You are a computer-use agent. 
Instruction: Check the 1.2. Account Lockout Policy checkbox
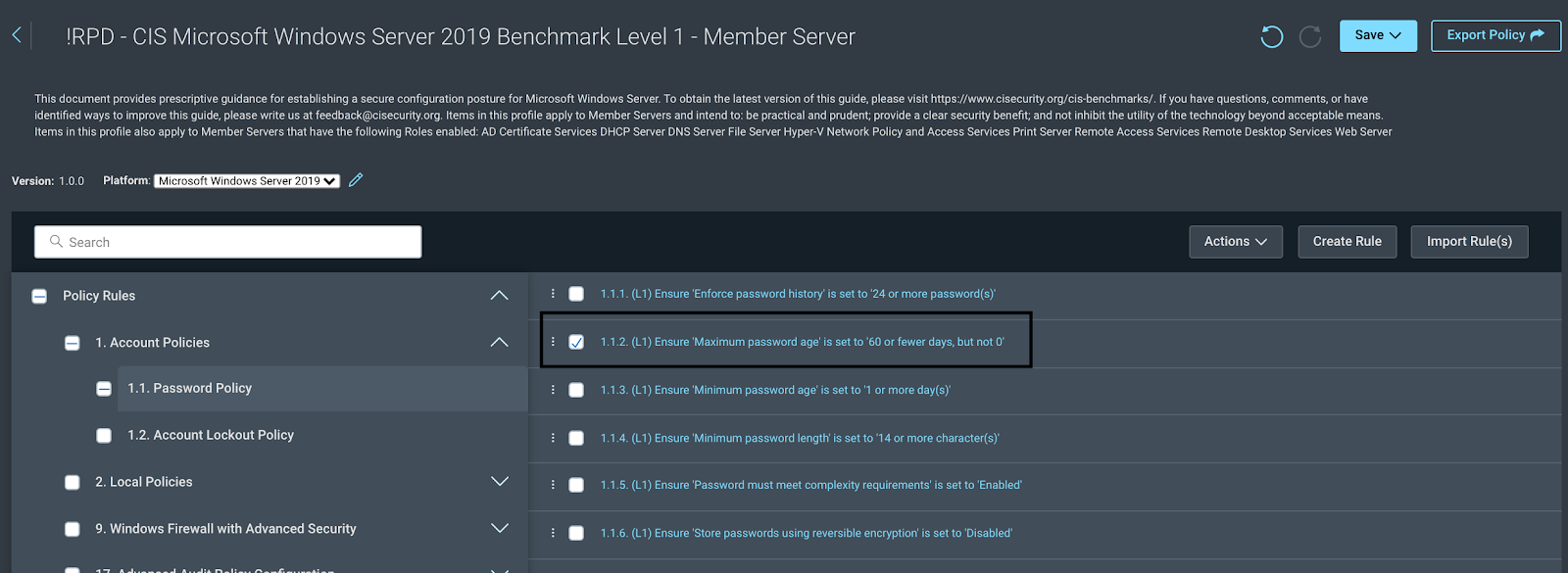pos(104,436)
